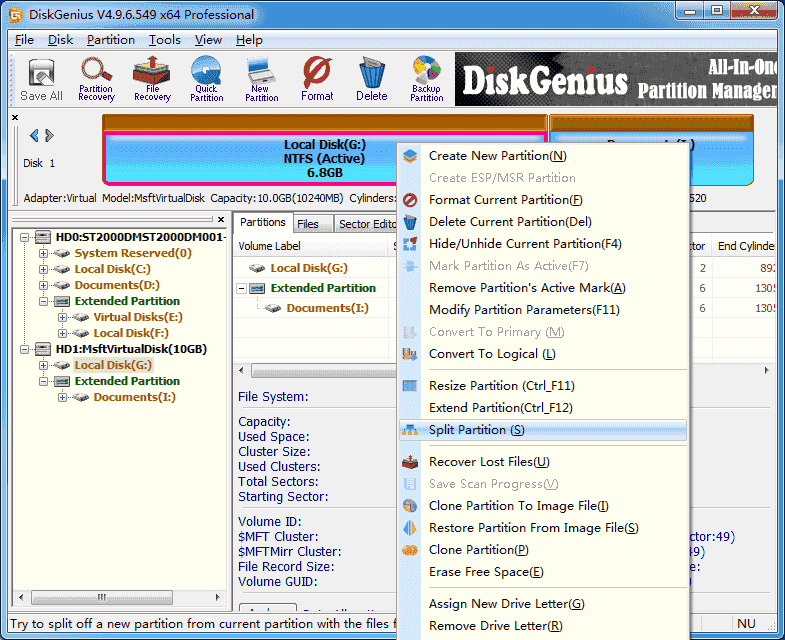The image size is (785, 640).
Task: Click the Clone Partition menu icon
Action: click(410, 550)
